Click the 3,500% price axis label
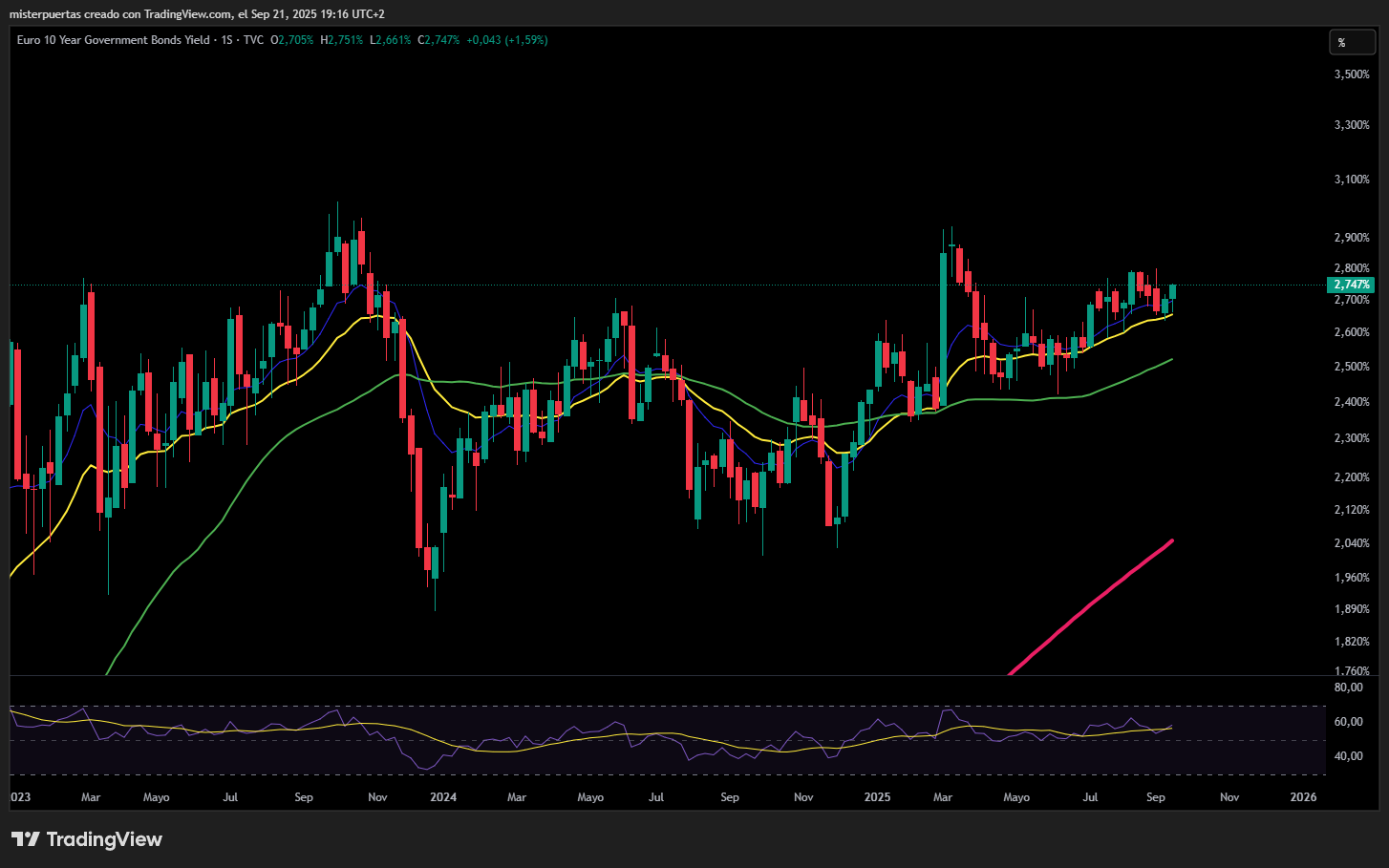The width and height of the screenshot is (1389, 868). point(1352,74)
